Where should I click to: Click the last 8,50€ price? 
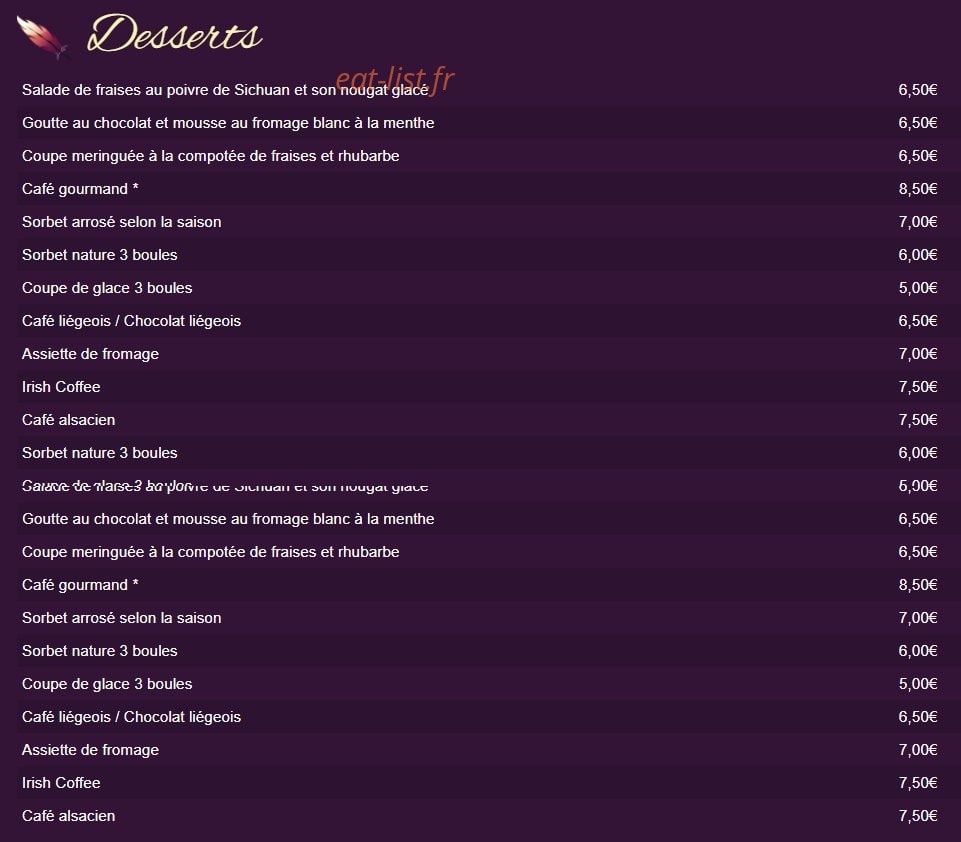[917, 585]
